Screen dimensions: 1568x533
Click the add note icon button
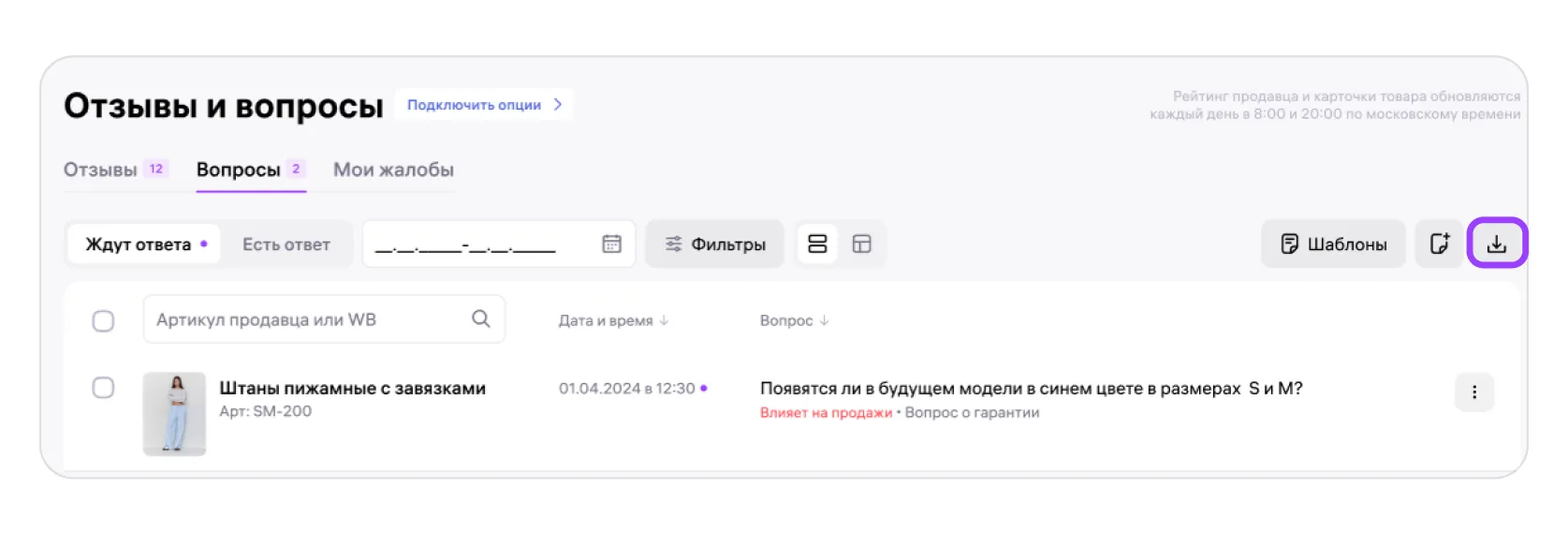coord(1439,244)
